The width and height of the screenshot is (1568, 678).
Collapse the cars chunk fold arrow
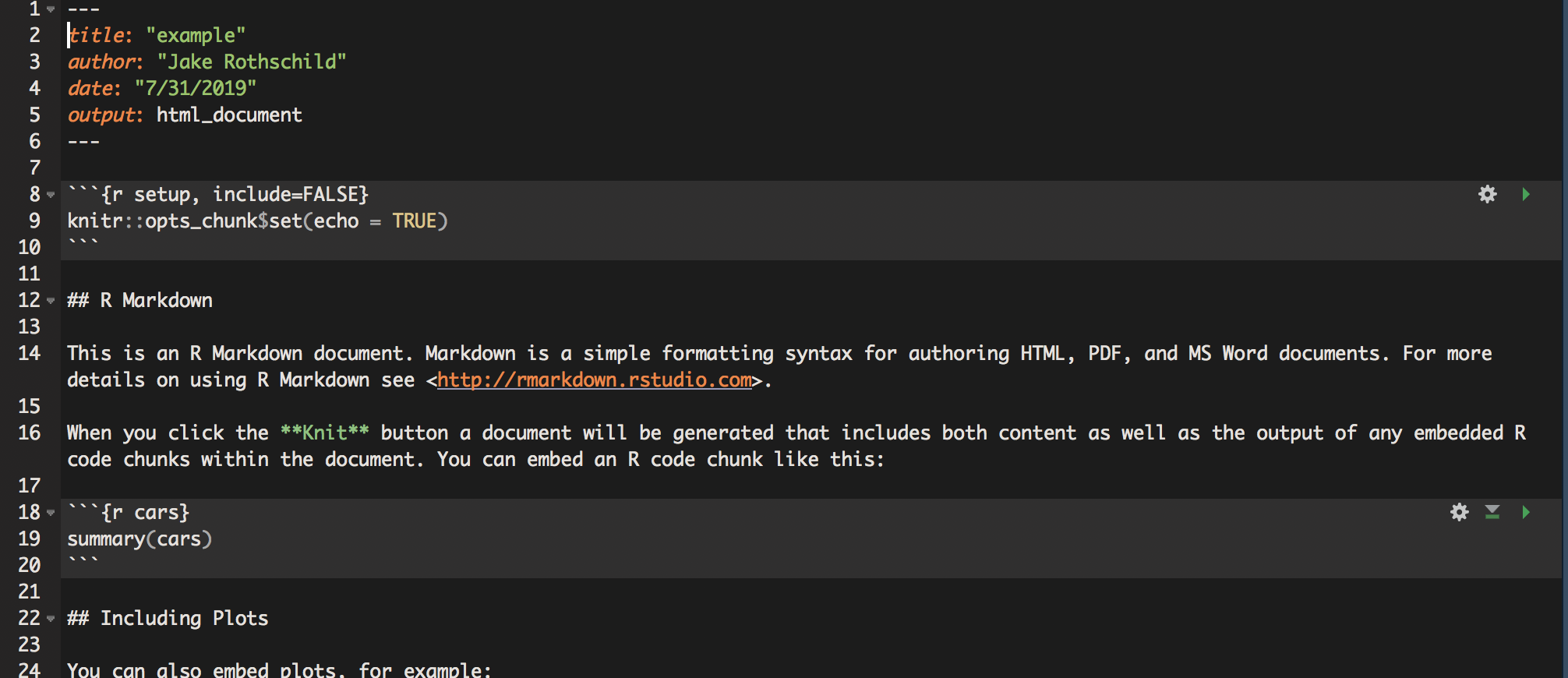coord(51,513)
